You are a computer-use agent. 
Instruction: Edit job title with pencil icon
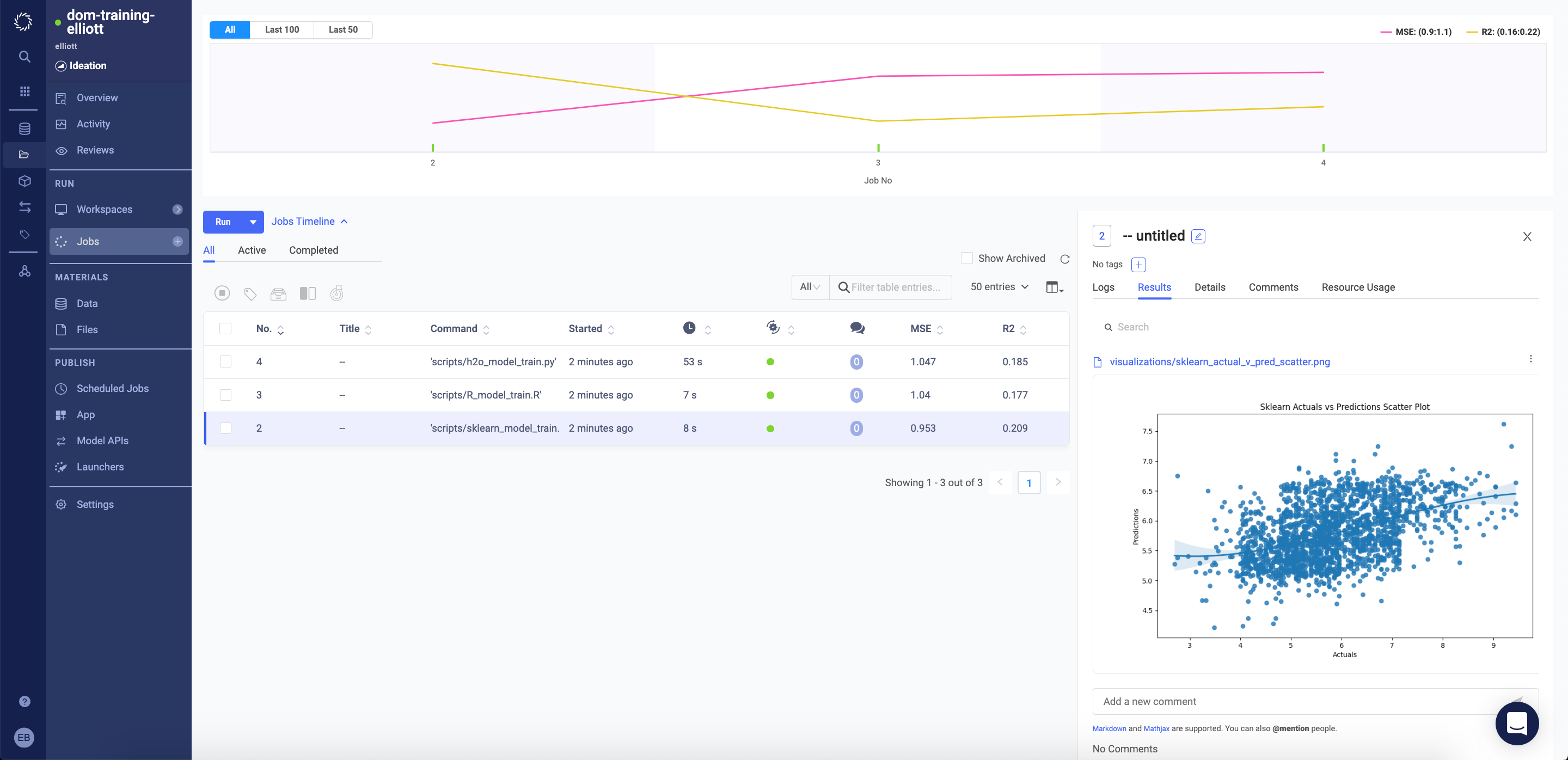pos(1198,236)
